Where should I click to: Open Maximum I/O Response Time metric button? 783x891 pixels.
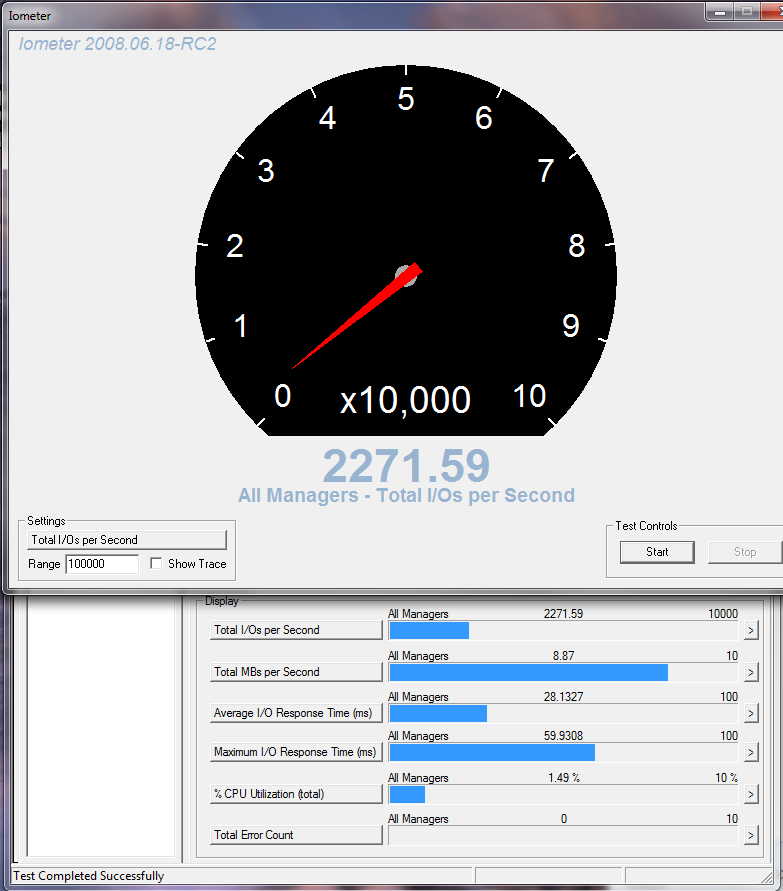pyautogui.click(x=296, y=752)
